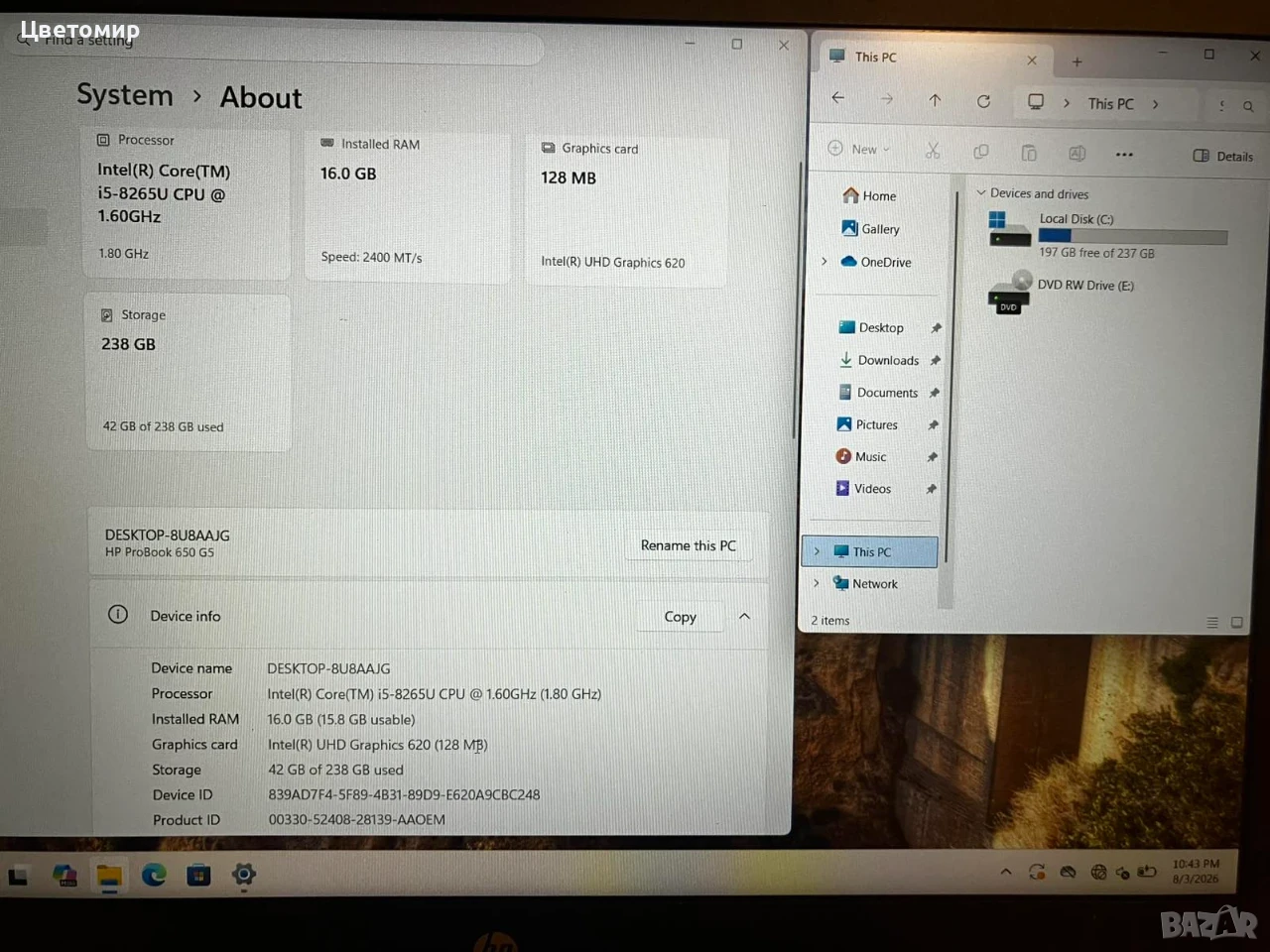Go to System in the Settings breadcrumb

(x=125, y=95)
